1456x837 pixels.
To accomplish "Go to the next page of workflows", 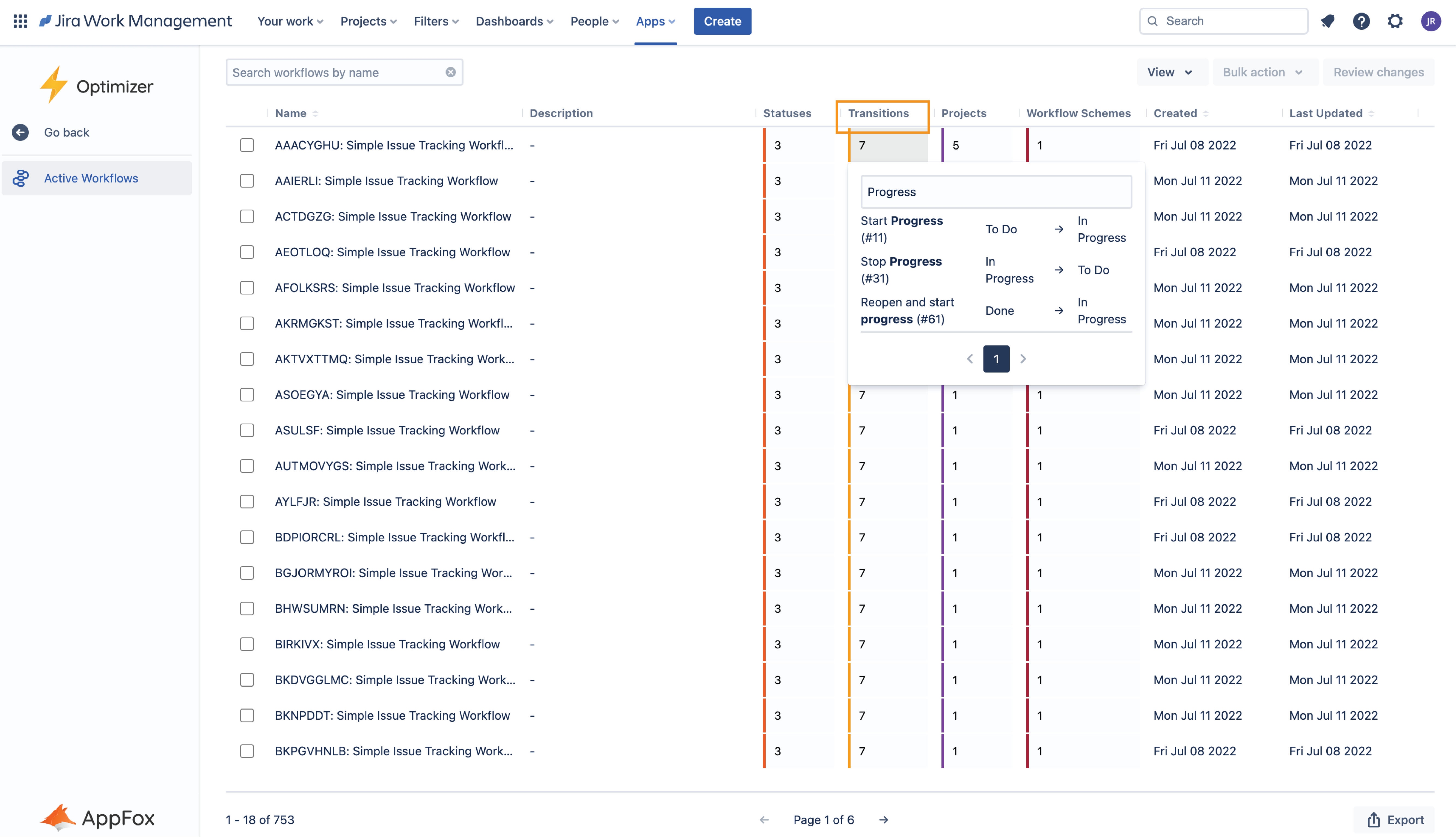I will tap(884, 820).
